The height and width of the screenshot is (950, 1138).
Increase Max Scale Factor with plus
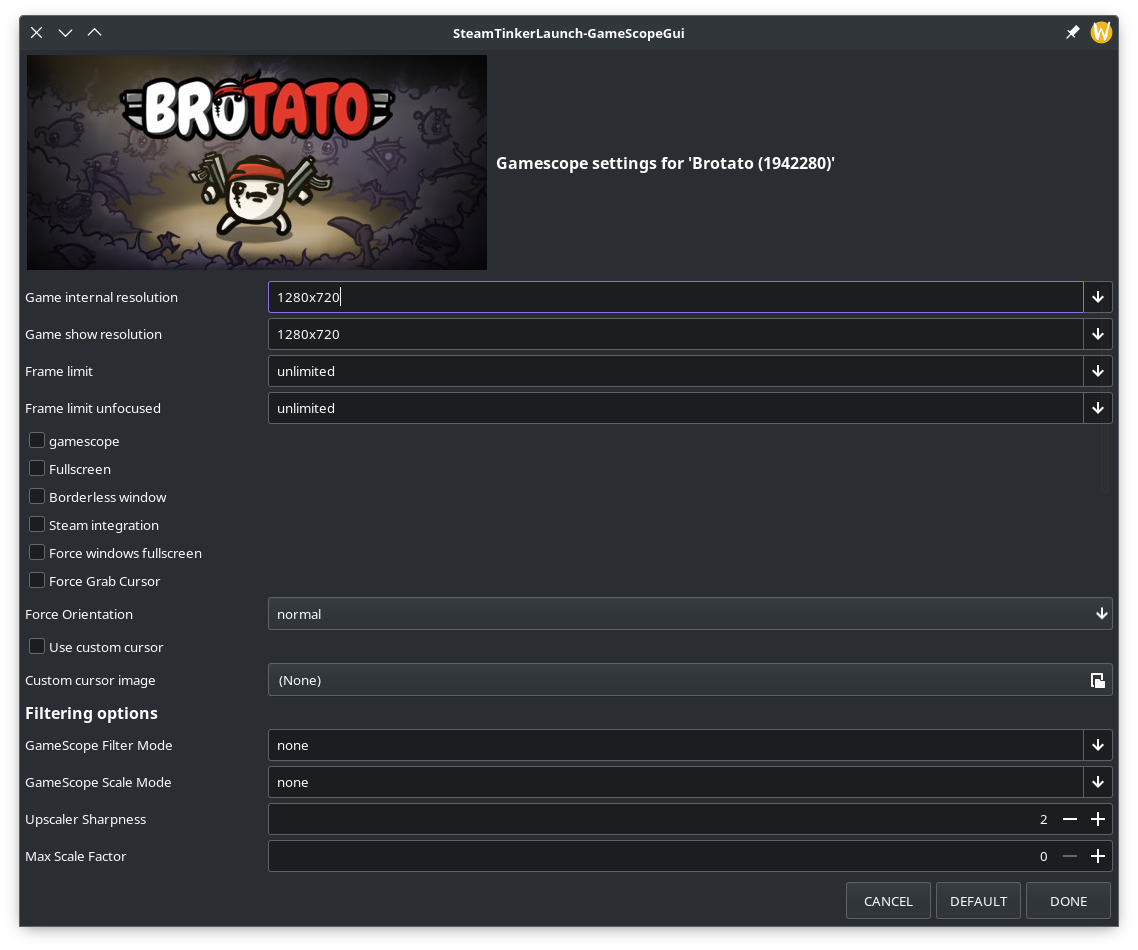tap(1098, 856)
